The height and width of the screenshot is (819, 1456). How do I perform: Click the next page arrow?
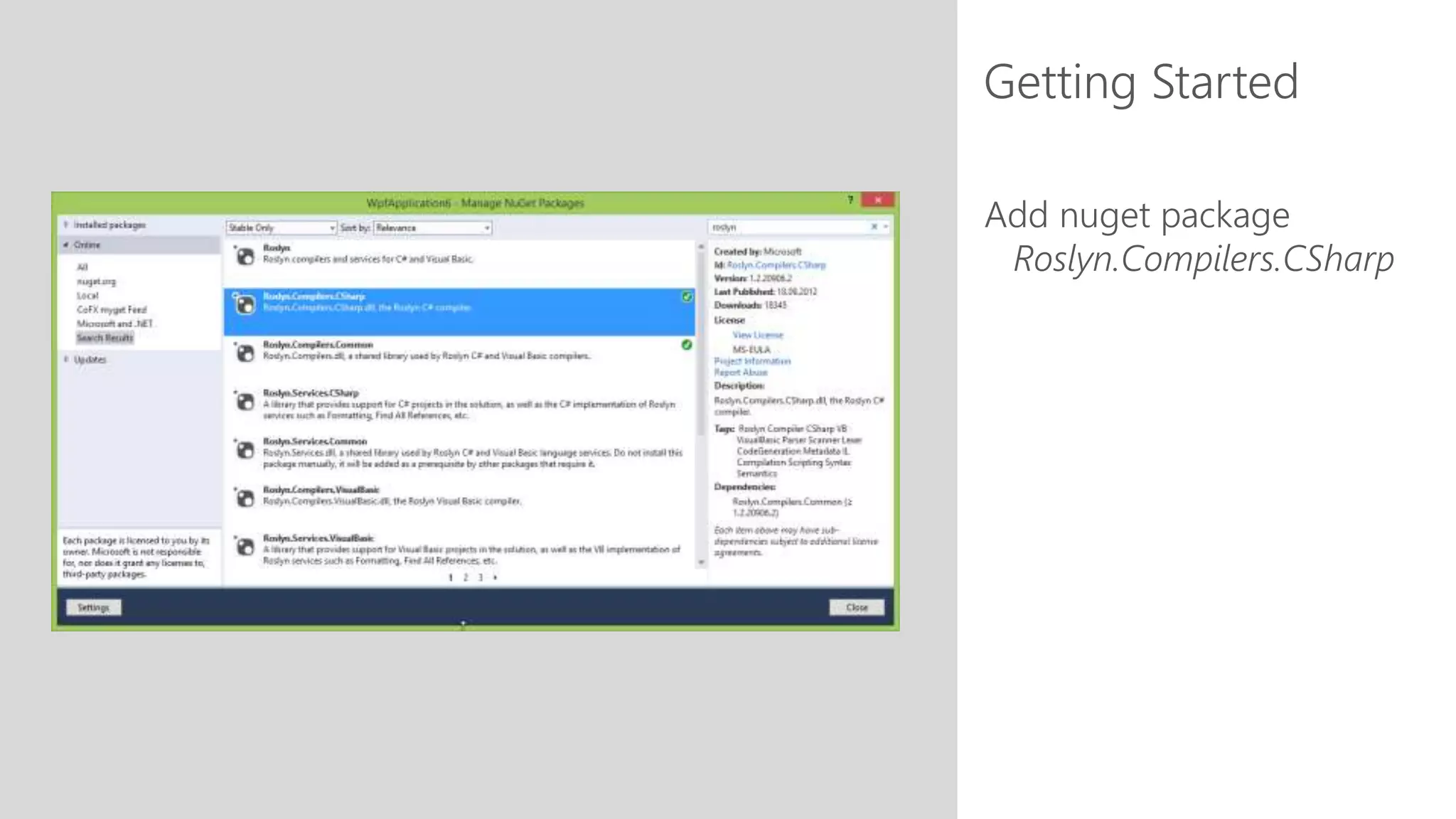495,577
